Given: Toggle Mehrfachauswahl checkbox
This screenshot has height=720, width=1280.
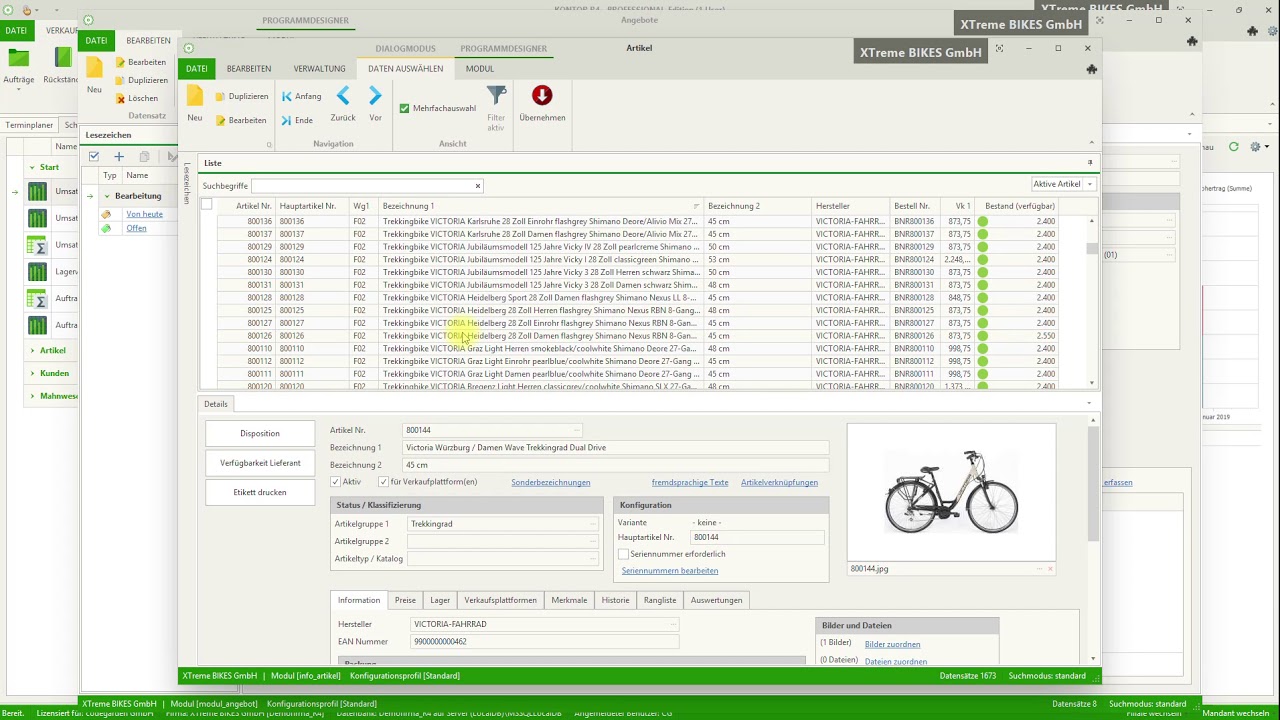Looking at the screenshot, I should [x=404, y=108].
